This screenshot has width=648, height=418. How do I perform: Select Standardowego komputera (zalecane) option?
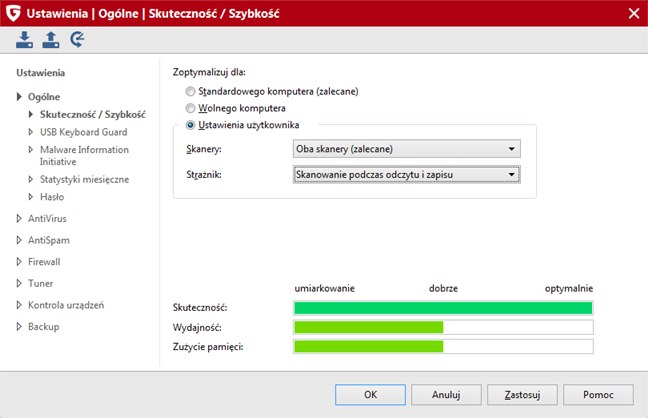tap(272, 91)
